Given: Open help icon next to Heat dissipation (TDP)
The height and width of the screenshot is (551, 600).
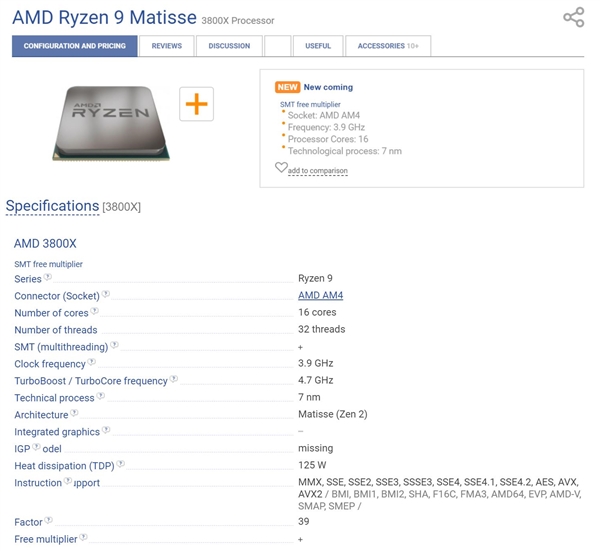Looking at the screenshot, I should 121,464.
